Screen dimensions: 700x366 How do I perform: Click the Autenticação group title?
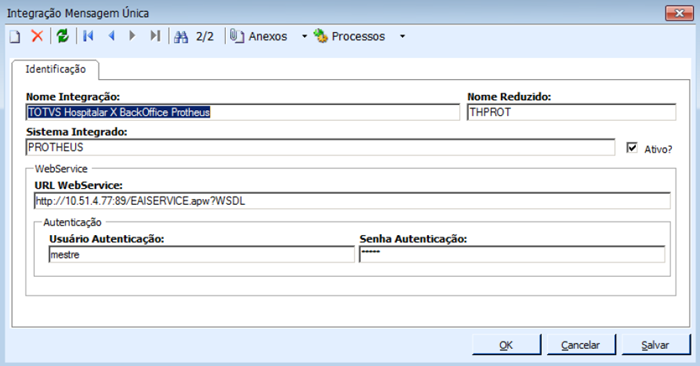point(72,222)
